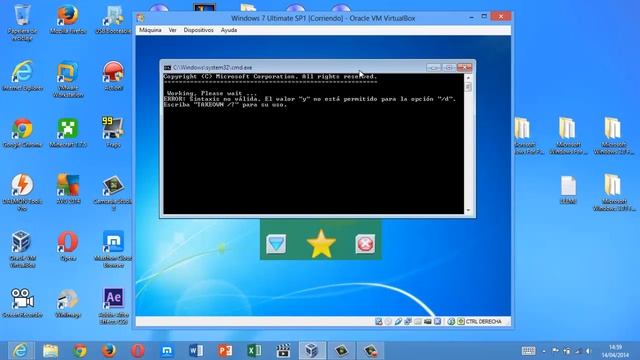Screen dimensions: 640x360
Task: Select the Papelera de reciclaje desktop icon
Action: click(x=22, y=22)
